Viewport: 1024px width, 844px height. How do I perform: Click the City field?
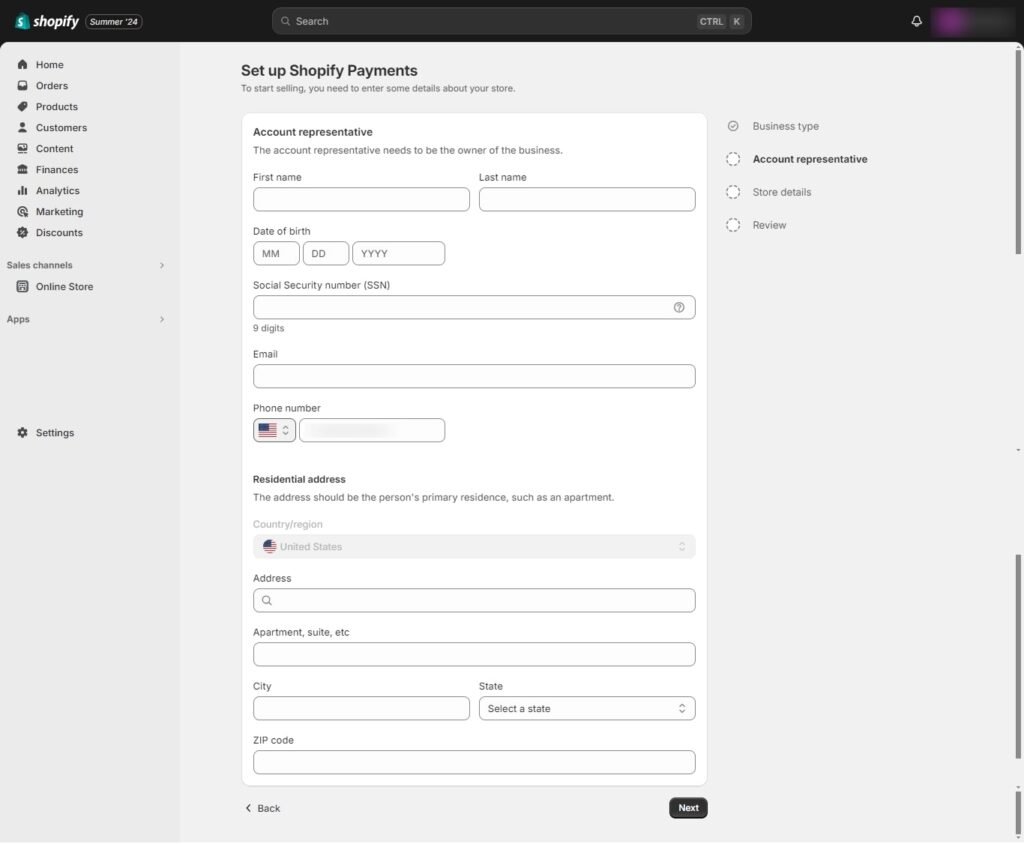click(361, 709)
